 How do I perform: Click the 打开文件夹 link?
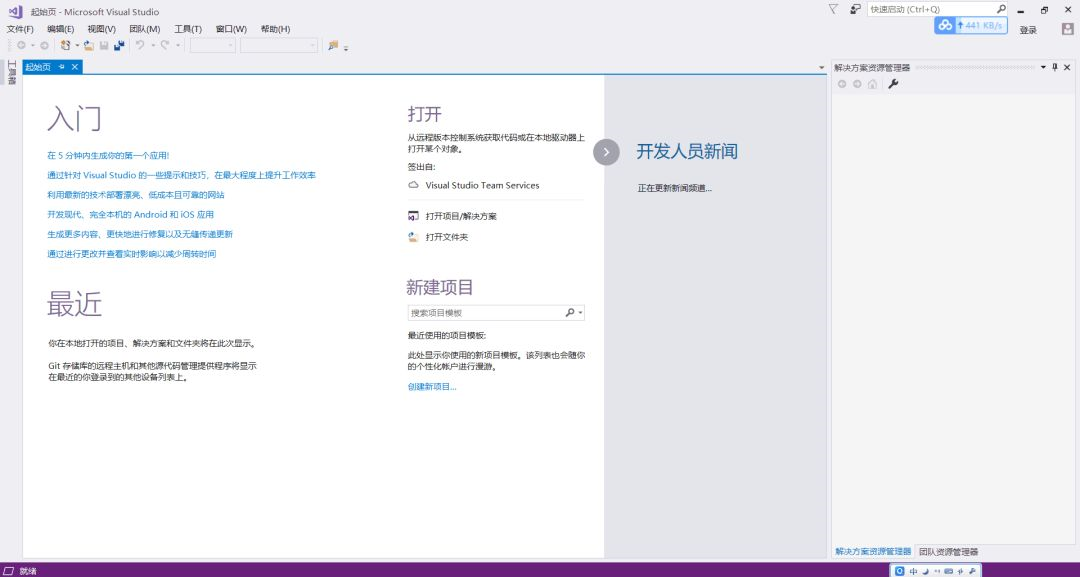pos(446,237)
